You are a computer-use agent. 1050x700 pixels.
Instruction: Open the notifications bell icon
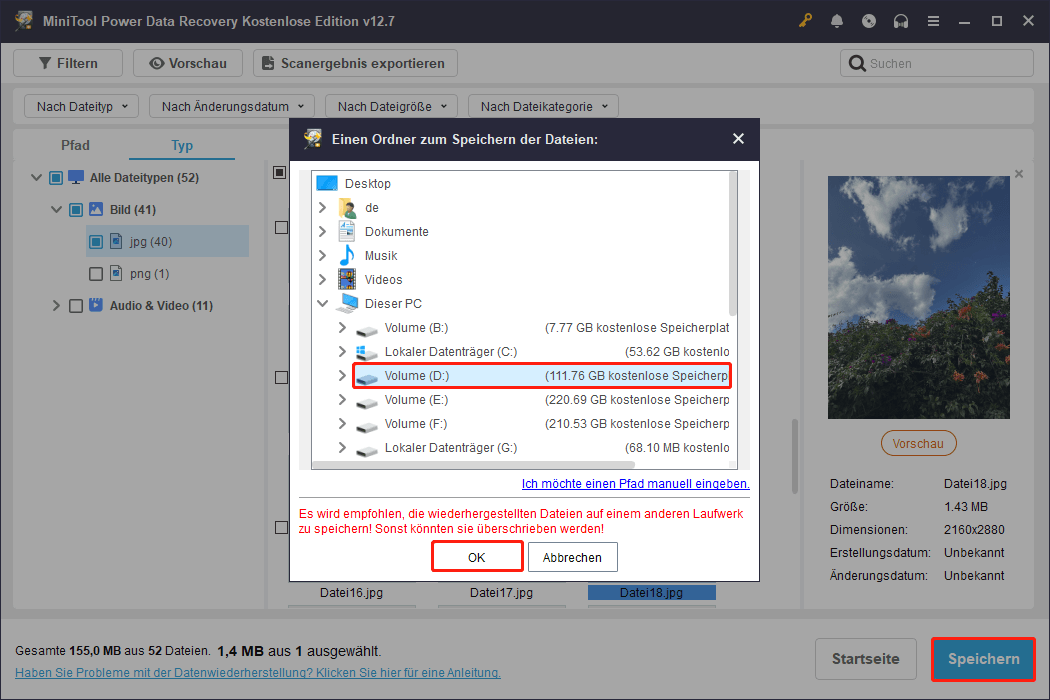tap(837, 20)
